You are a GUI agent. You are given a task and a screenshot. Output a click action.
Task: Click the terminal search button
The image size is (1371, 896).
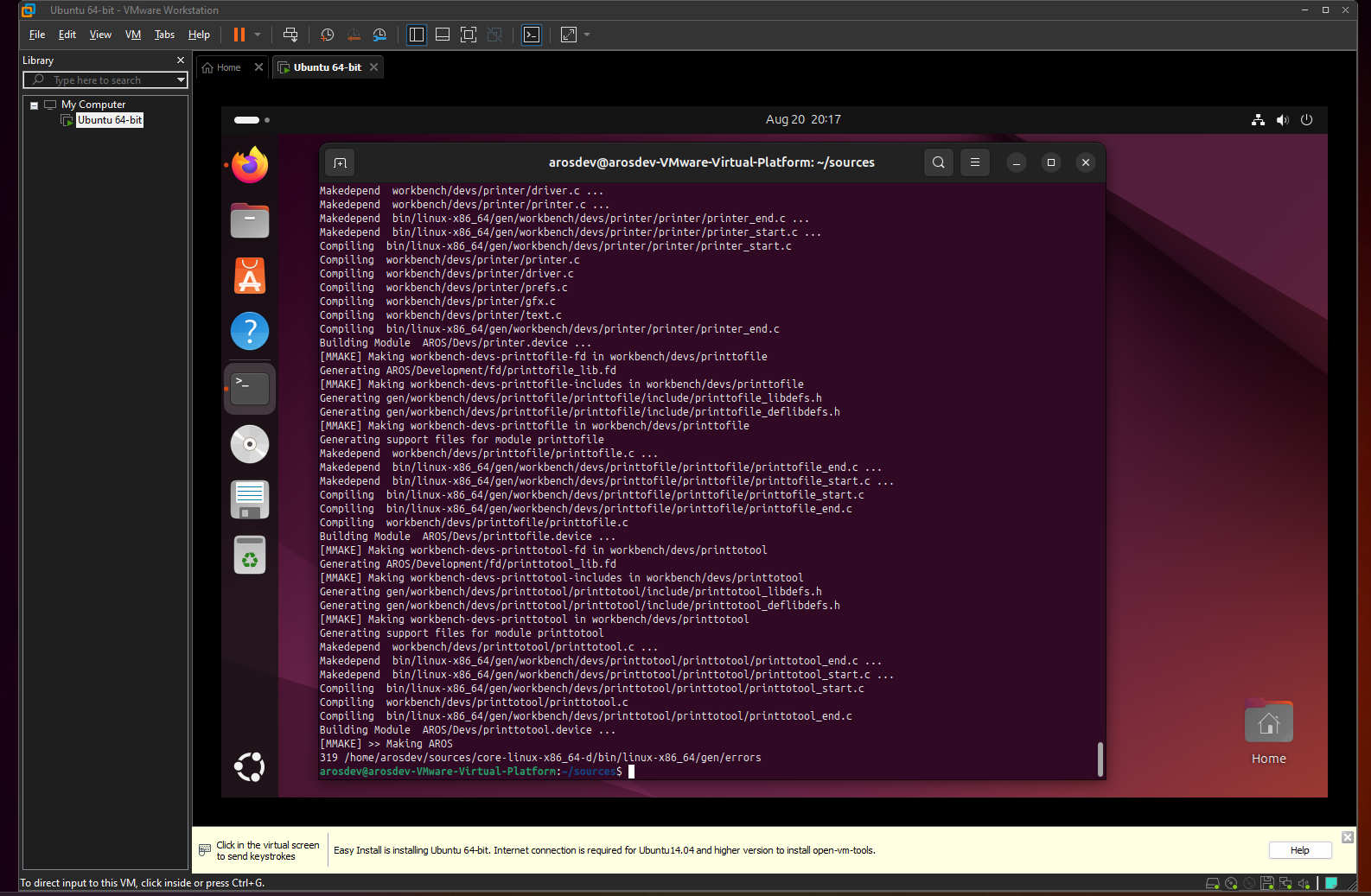coord(939,162)
